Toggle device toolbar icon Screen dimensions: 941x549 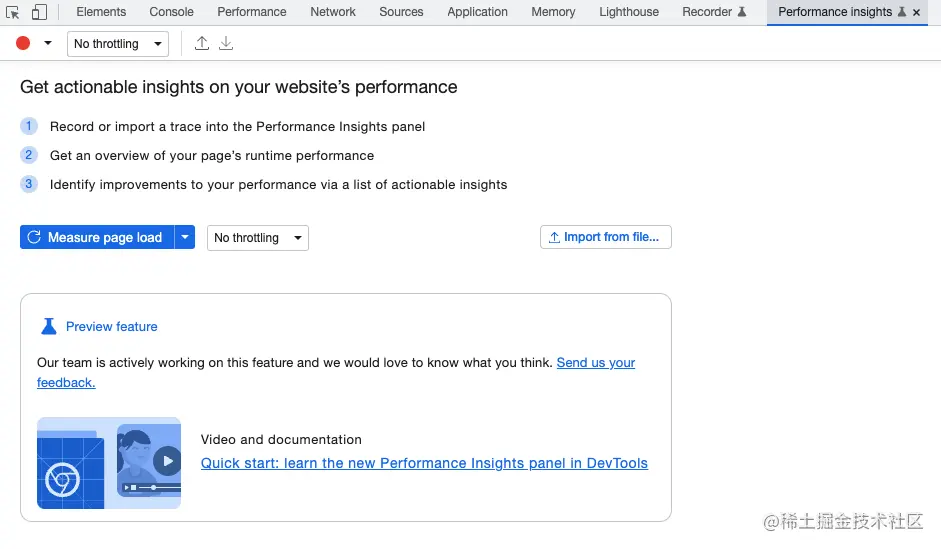click(x=40, y=13)
